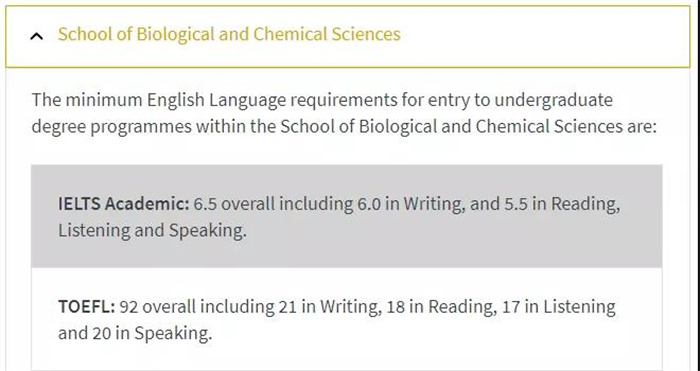700x371 pixels.
Task: Click the School of Biological and Chemical Sciences heading
Action: 229,34
